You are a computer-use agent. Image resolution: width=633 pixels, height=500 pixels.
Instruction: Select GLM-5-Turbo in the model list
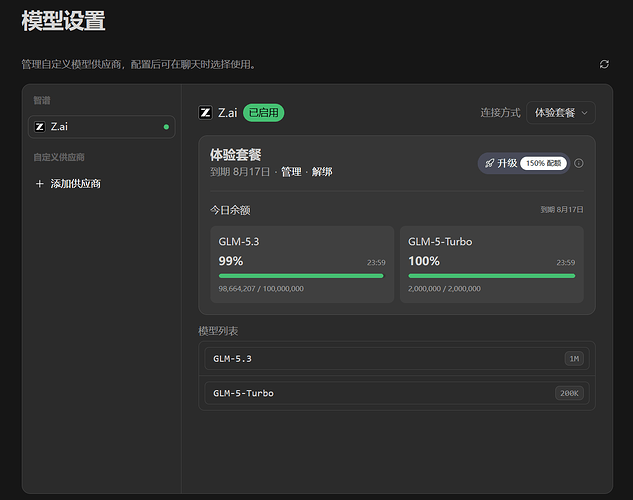[397, 393]
